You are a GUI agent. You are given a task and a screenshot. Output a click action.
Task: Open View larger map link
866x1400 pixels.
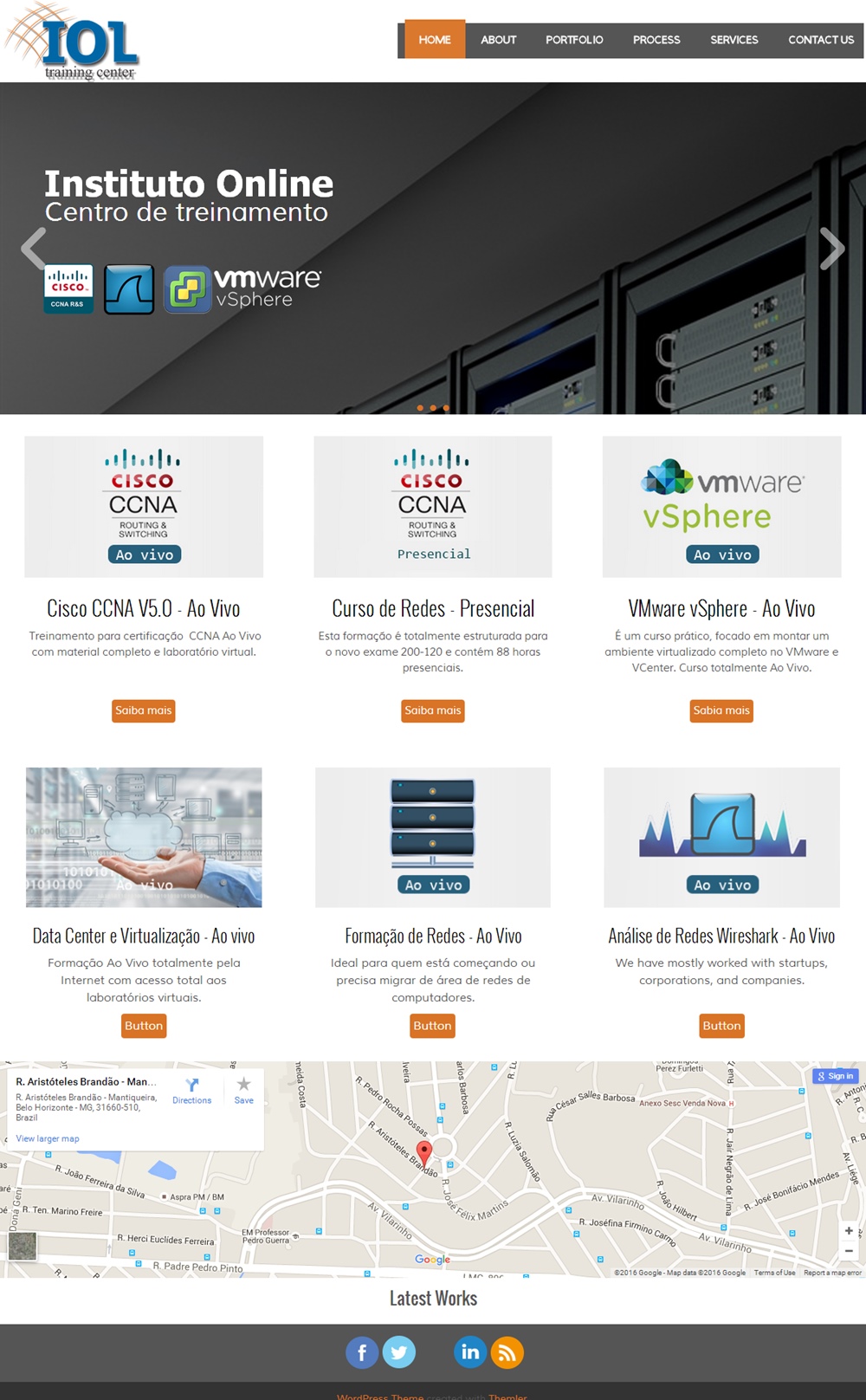coord(48,1138)
